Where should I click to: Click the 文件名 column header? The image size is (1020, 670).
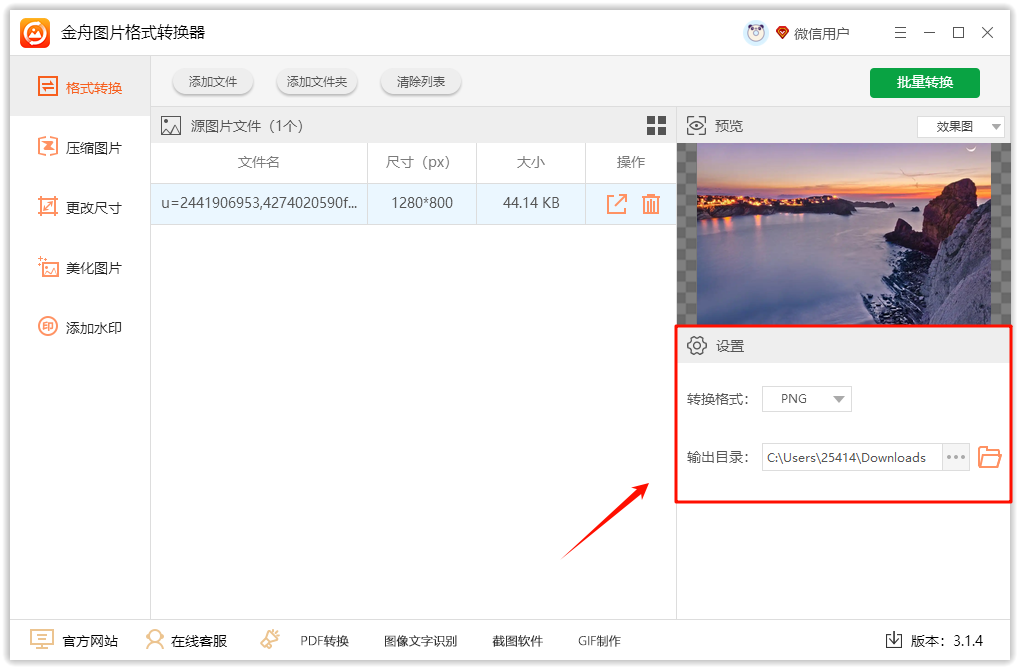(x=259, y=162)
